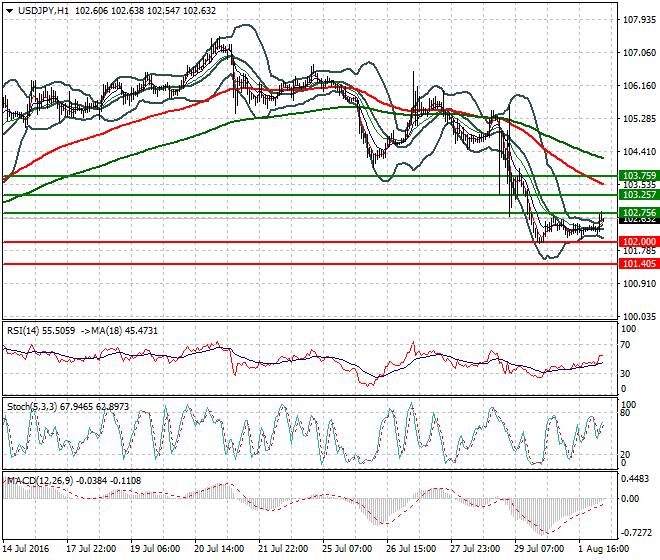Click the 100.910 price scale value
Viewport: 660px width, 560px height.
tap(639, 284)
